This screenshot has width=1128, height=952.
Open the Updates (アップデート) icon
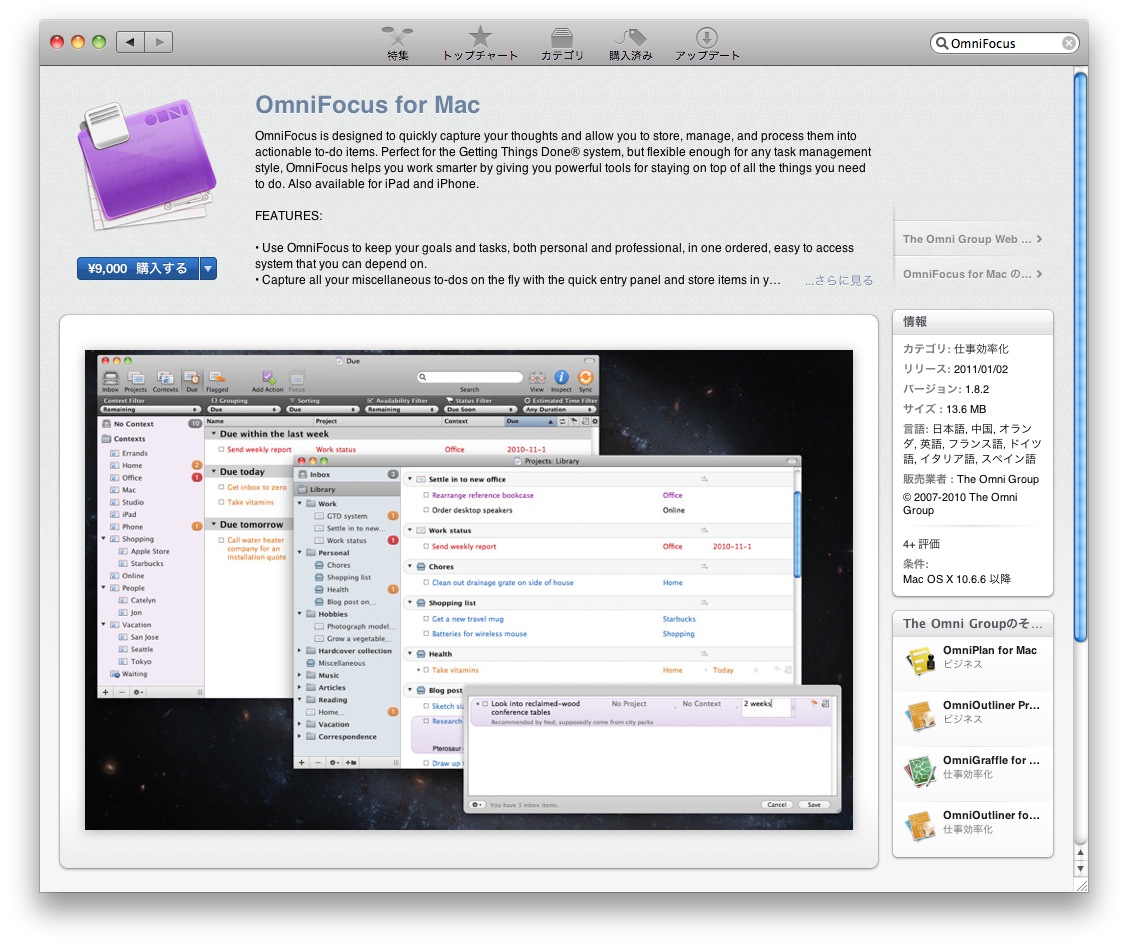(707, 39)
